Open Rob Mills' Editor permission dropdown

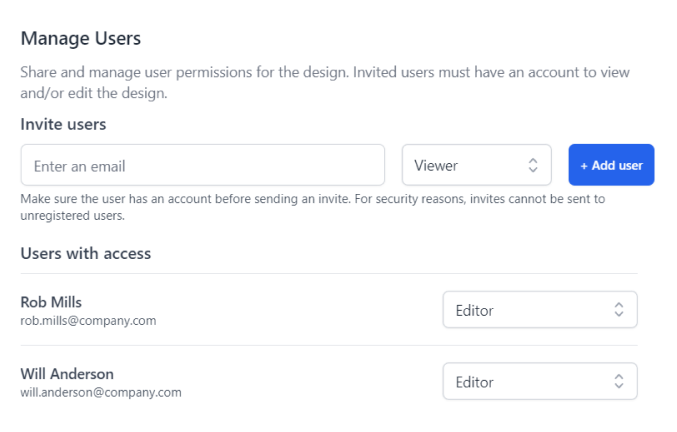pyautogui.click(x=539, y=310)
